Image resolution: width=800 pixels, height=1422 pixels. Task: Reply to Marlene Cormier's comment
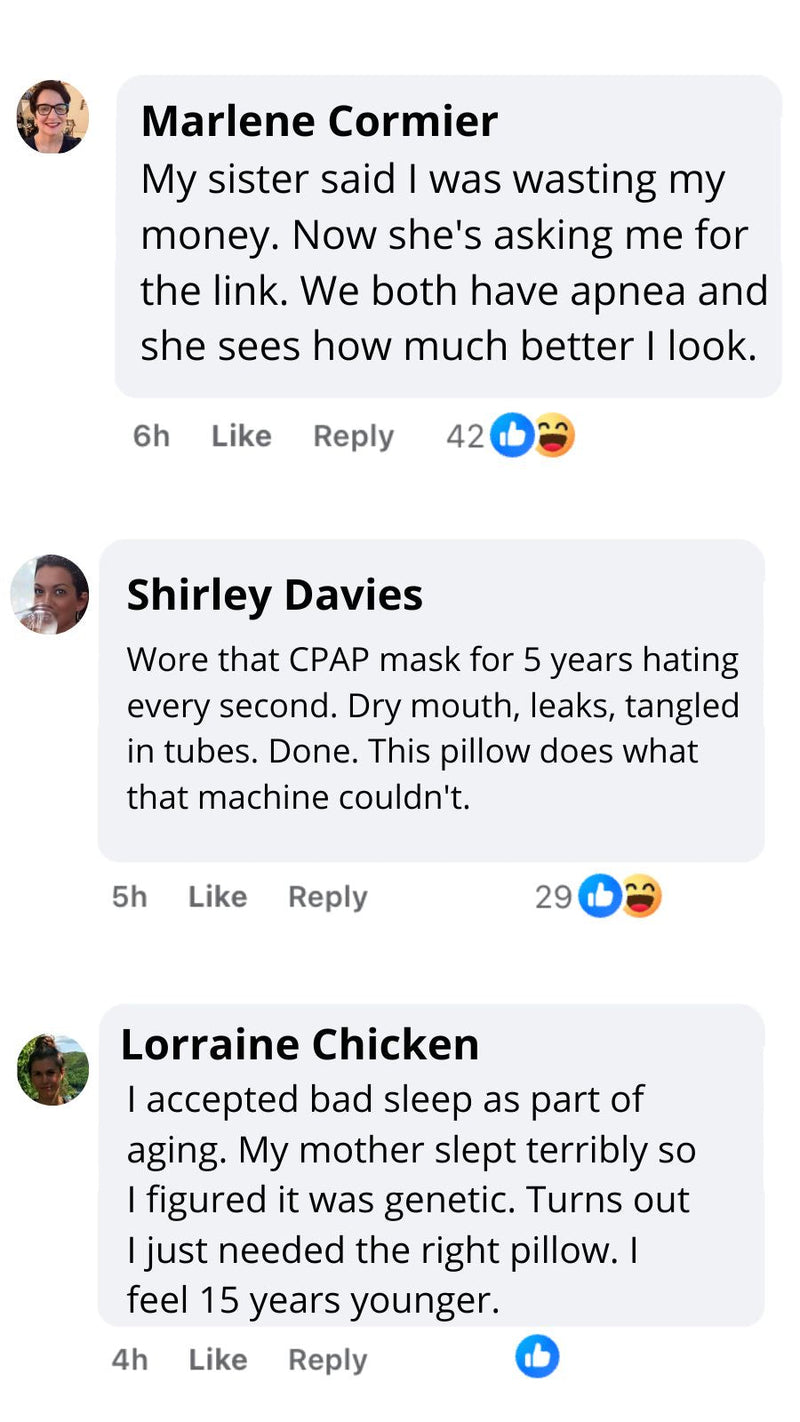coord(353,436)
